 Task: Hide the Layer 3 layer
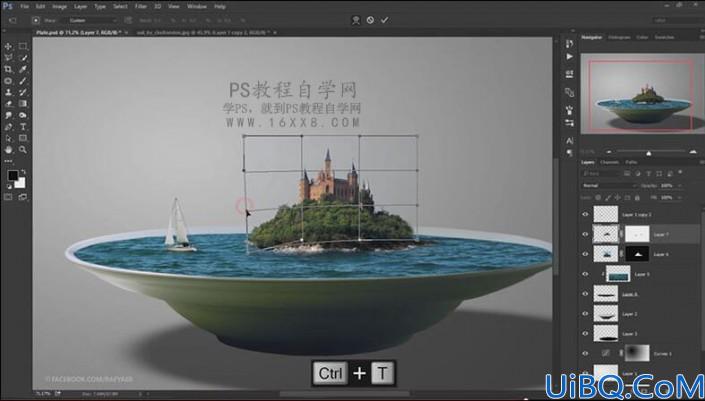click(585, 334)
